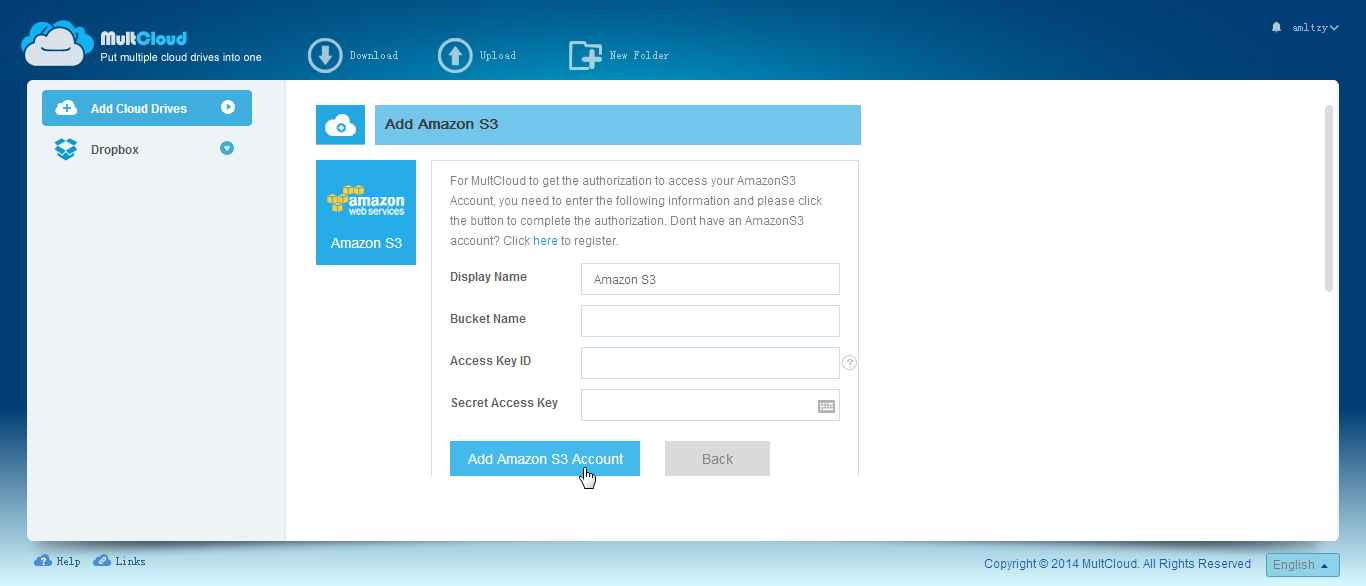This screenshot has height=586, width=1366.
Task: Open notifications with the bell icon
Action: (x=1276, y=27)
